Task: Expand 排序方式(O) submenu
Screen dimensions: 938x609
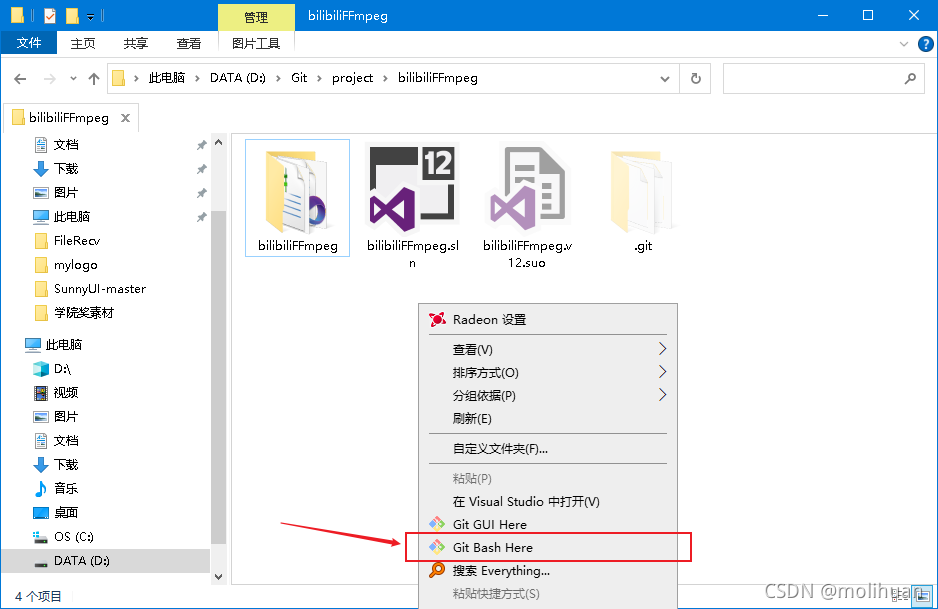Action: point(662,372)
